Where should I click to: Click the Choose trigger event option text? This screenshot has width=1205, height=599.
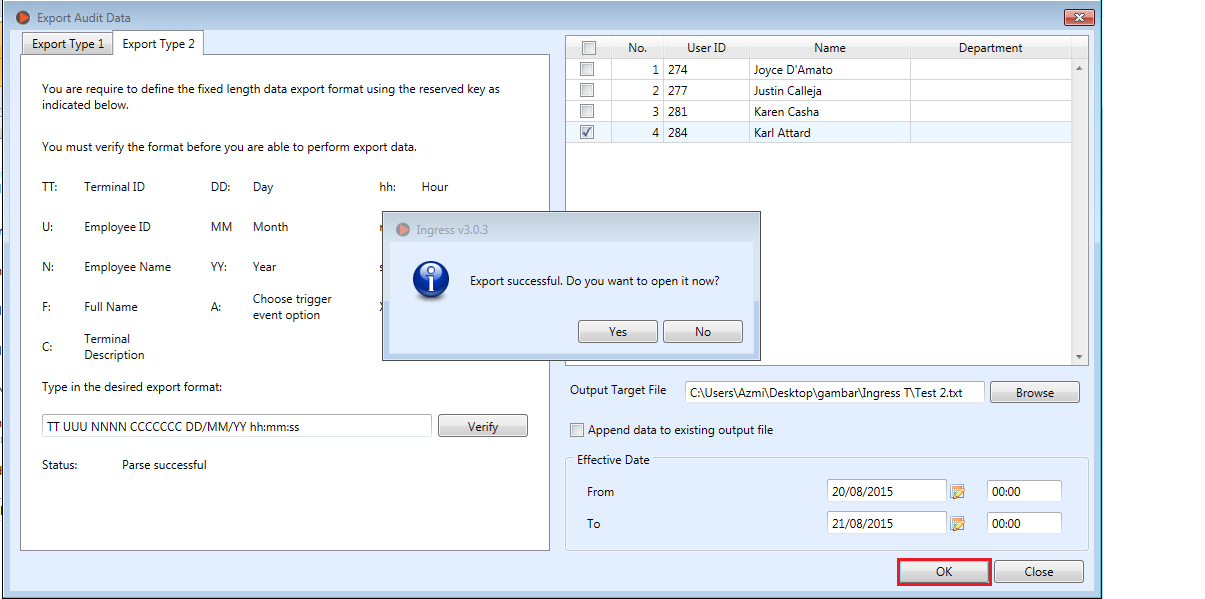292,307
